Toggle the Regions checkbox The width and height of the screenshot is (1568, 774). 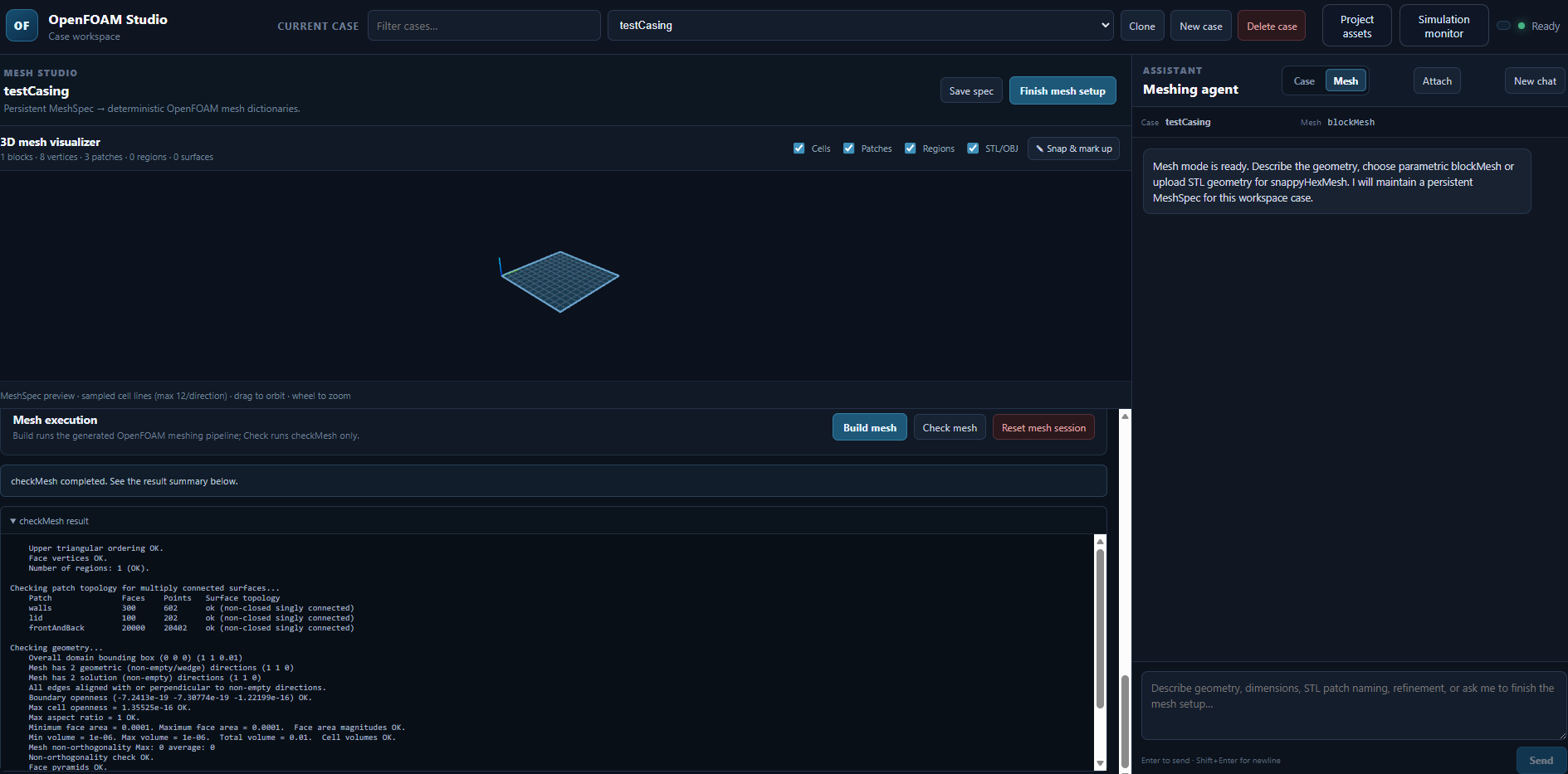coord(910,148)
